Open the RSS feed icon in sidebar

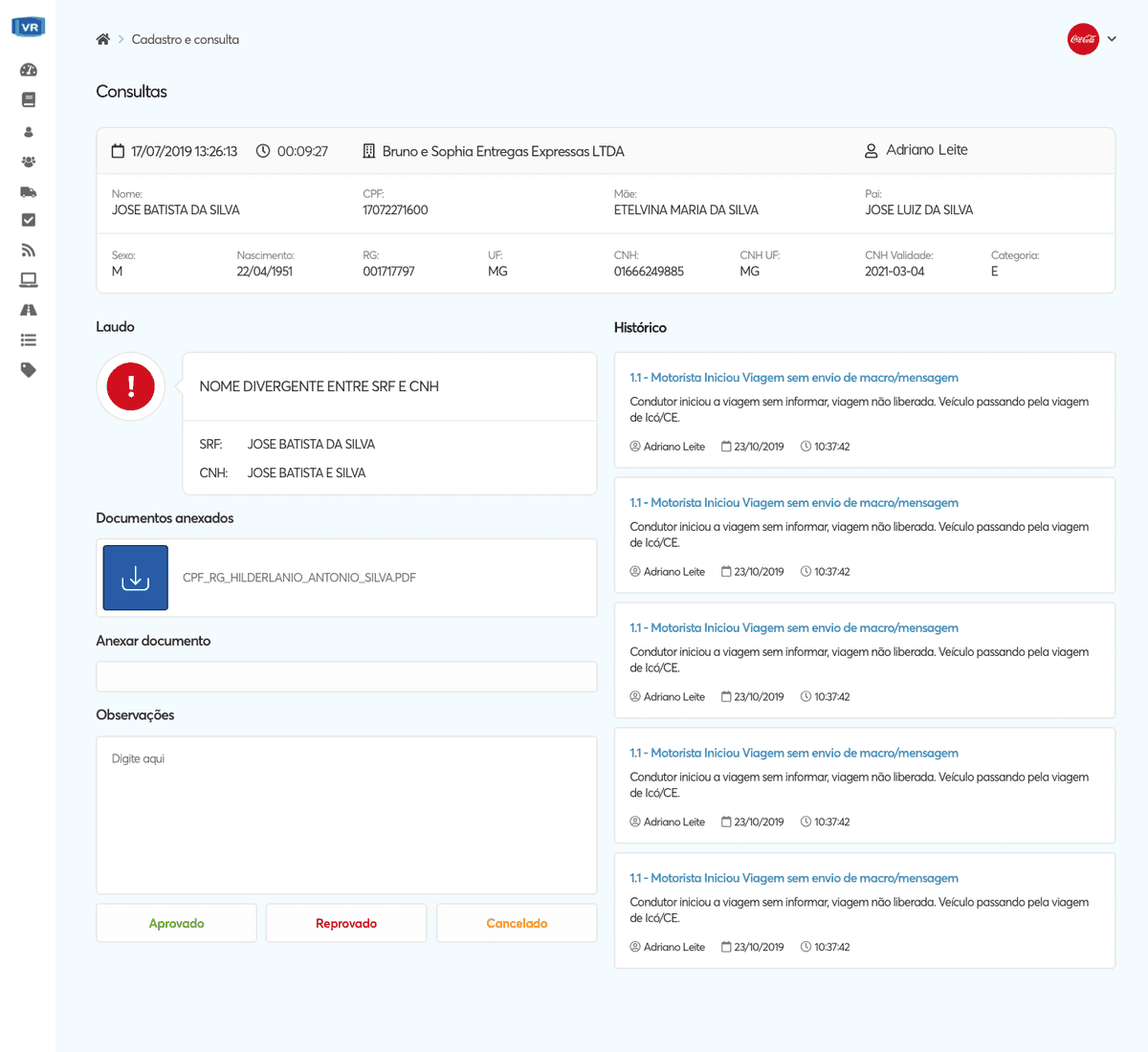pos(28,251)
